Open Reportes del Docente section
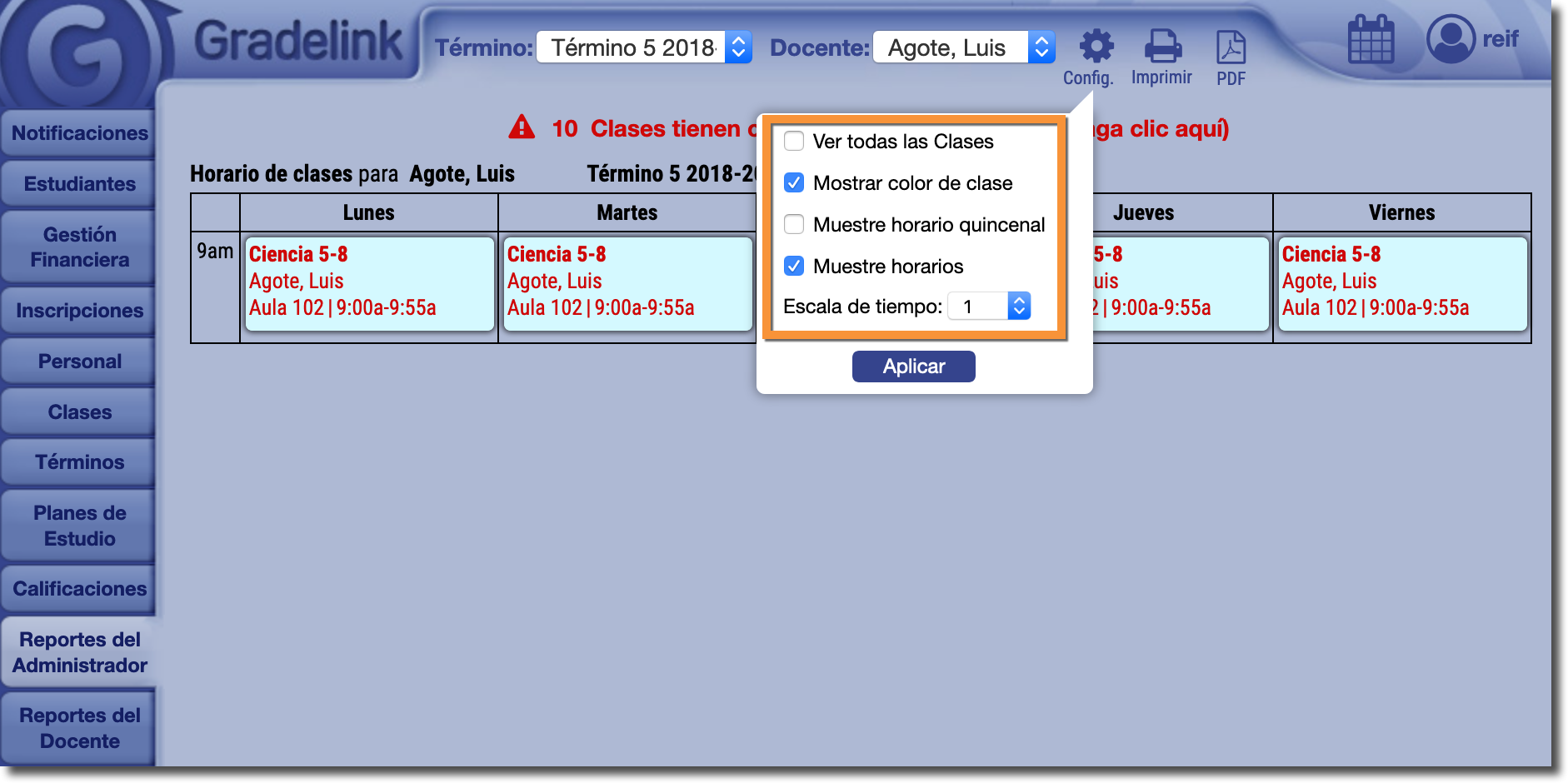Screen dimensions: 1568x783 coord(79,728)
